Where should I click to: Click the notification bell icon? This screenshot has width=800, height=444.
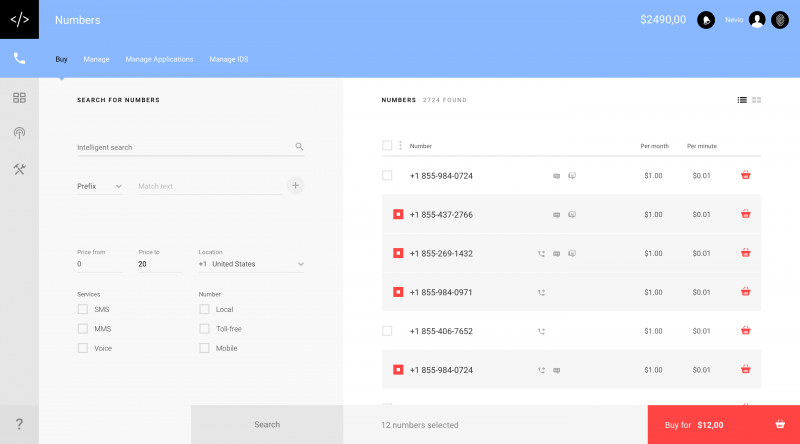coord(706,20)
